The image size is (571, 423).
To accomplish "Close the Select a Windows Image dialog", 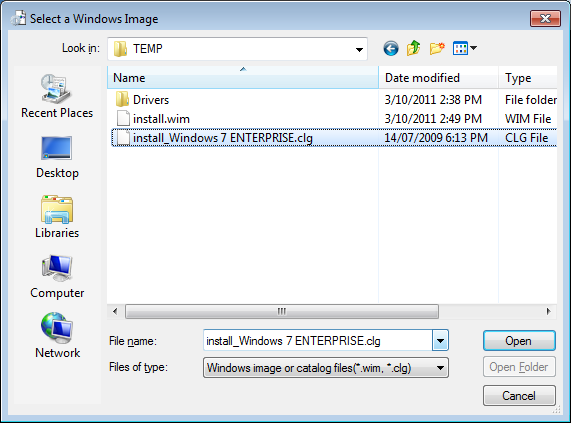I will click(x=545, y=18).
